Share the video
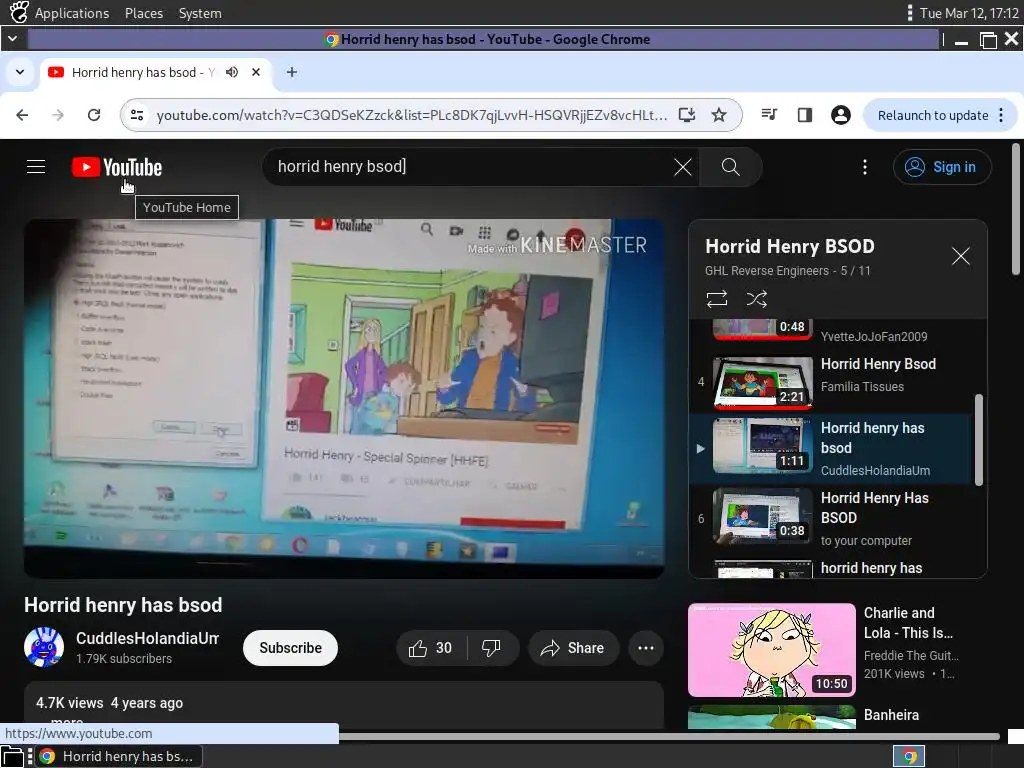Screen dimensions: 1024x768 573,648
